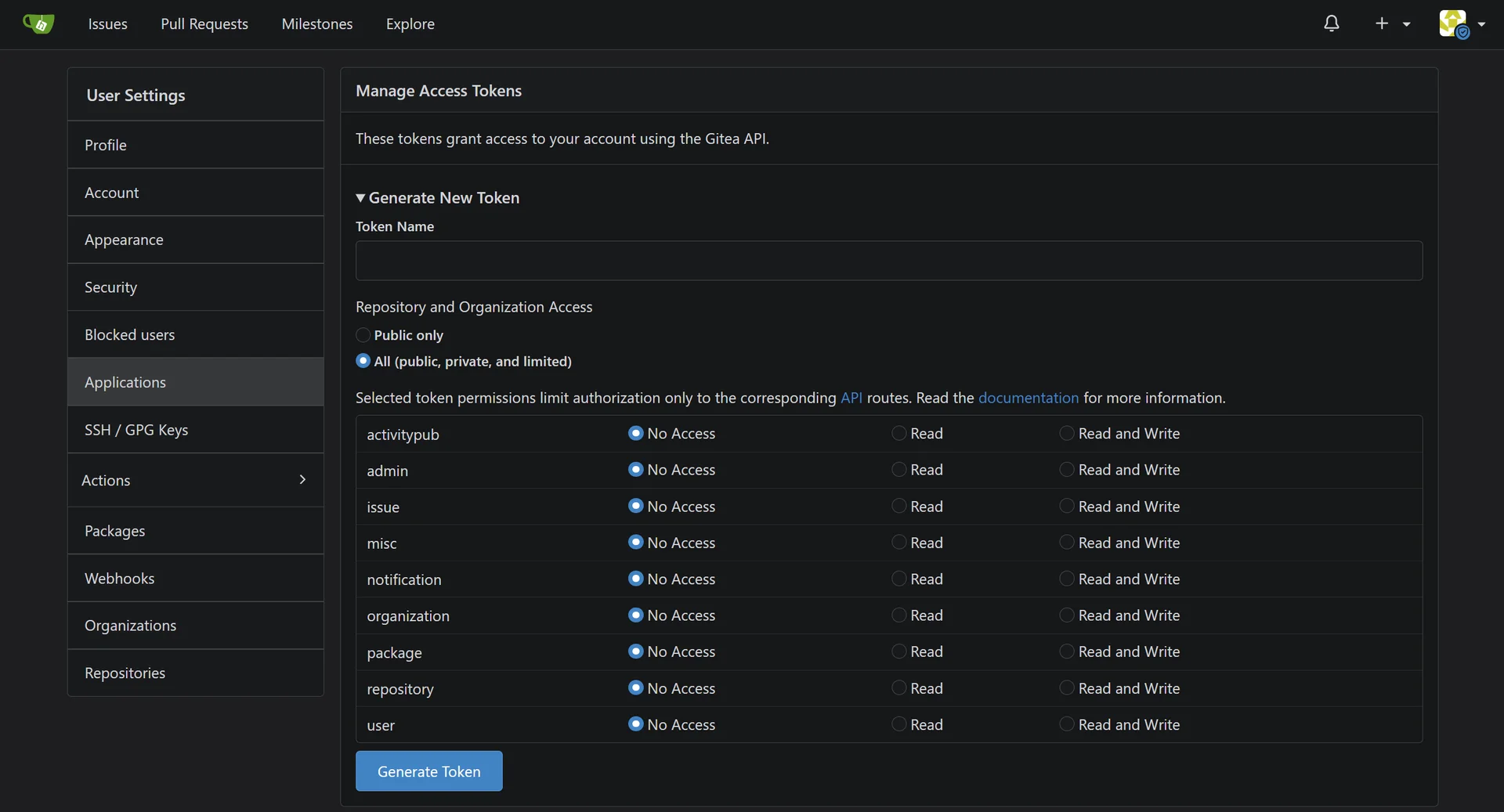Viewport: 1504px width, 812px height.
Task: Select All (public, private, and limited)
Action: 363,361
